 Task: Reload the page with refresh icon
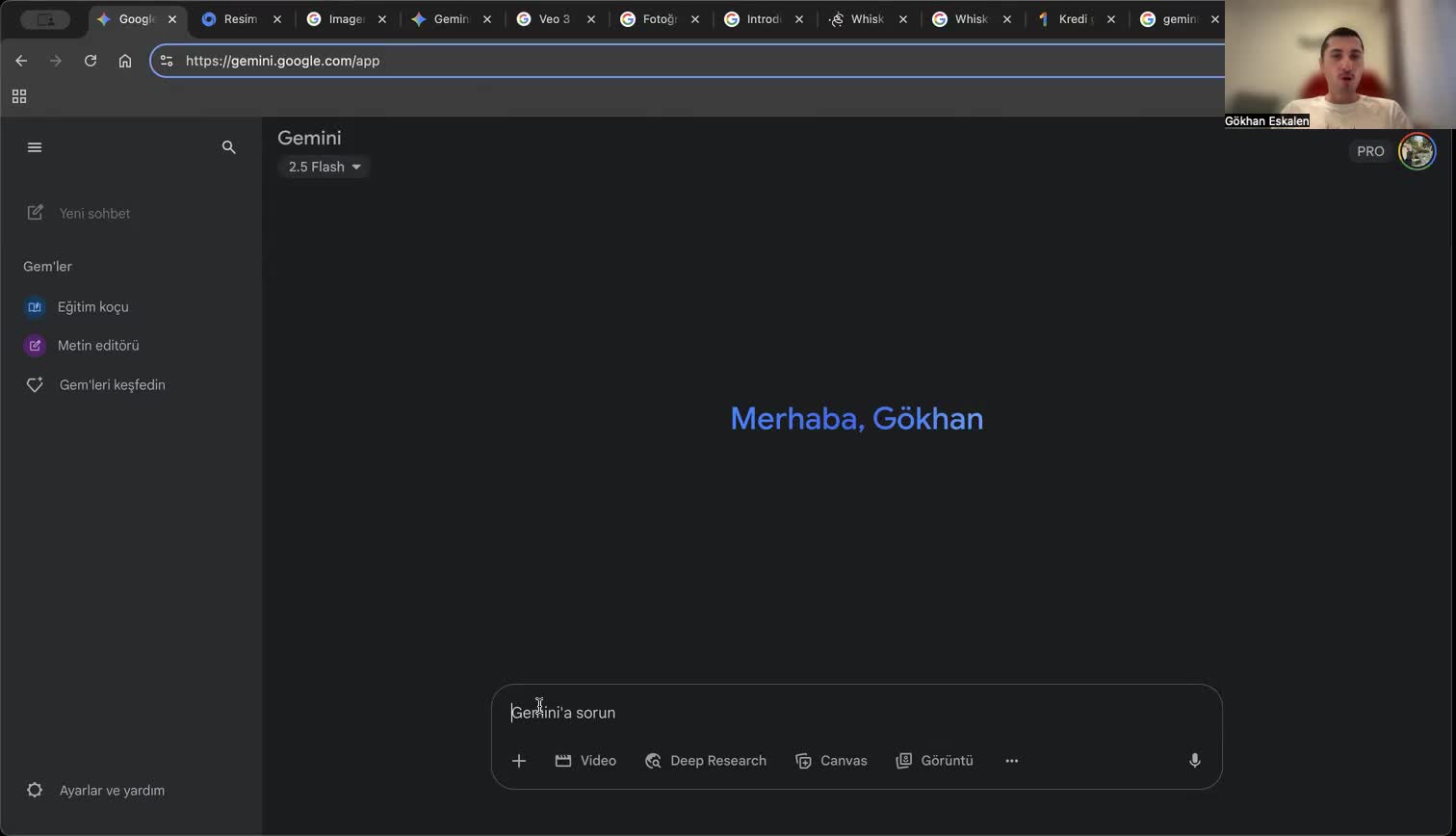point(91,61)
